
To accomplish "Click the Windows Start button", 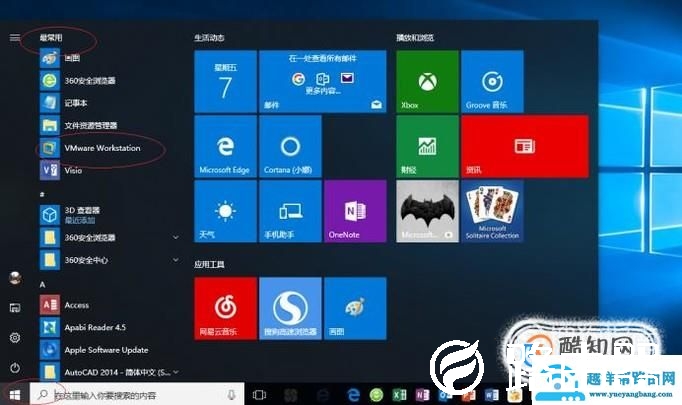I will click(15, 395).
